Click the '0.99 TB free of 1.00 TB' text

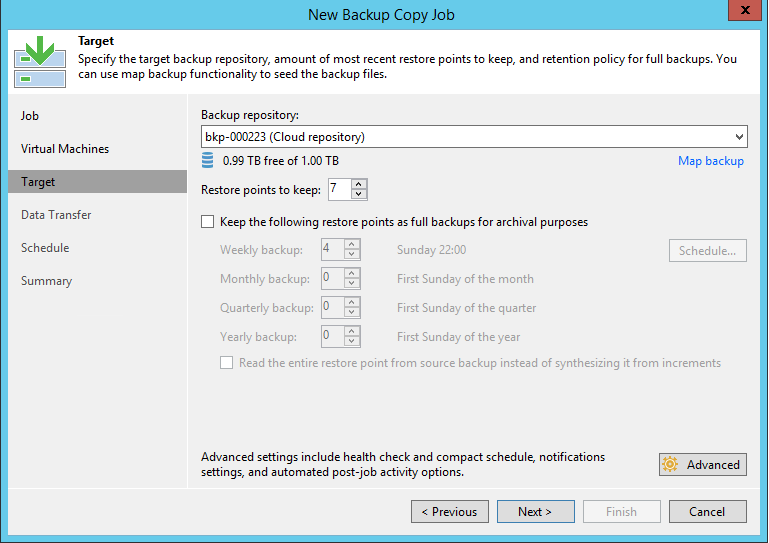coord(281,161)
